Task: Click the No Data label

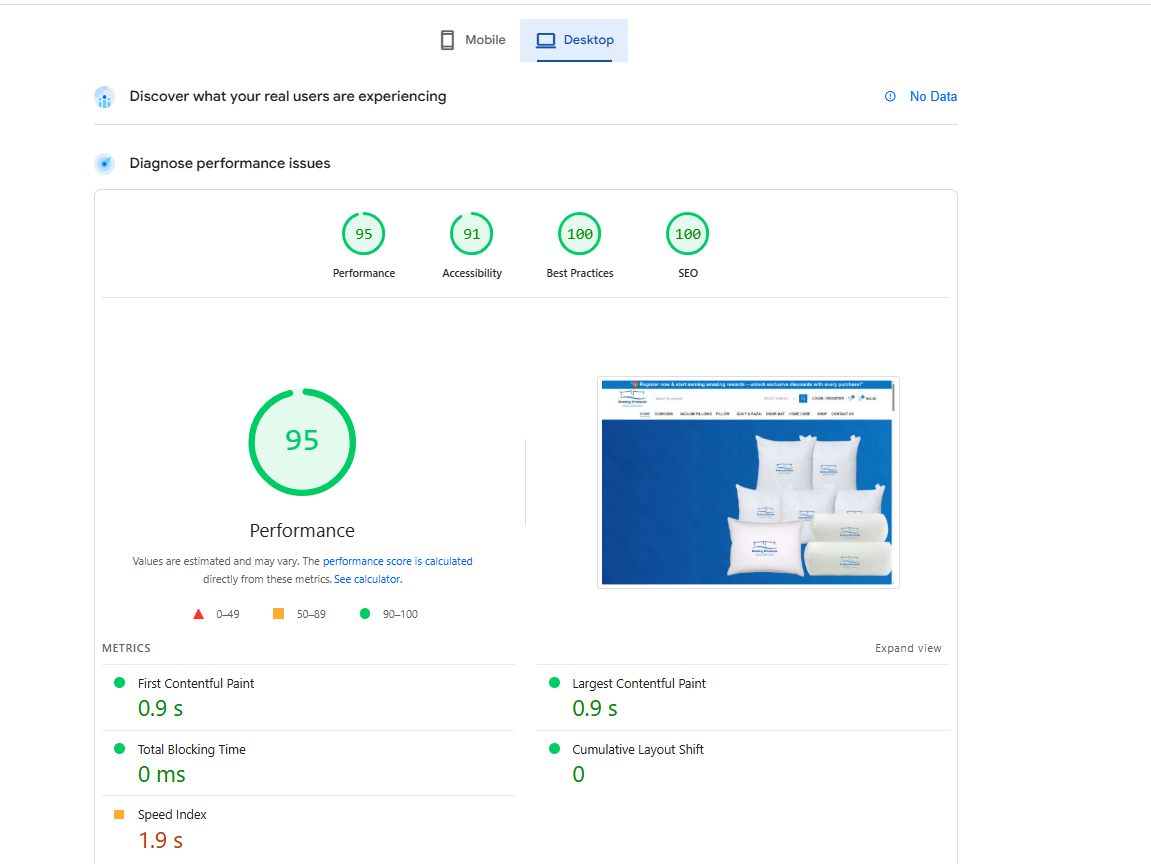Action: click(x=933, y=97)
